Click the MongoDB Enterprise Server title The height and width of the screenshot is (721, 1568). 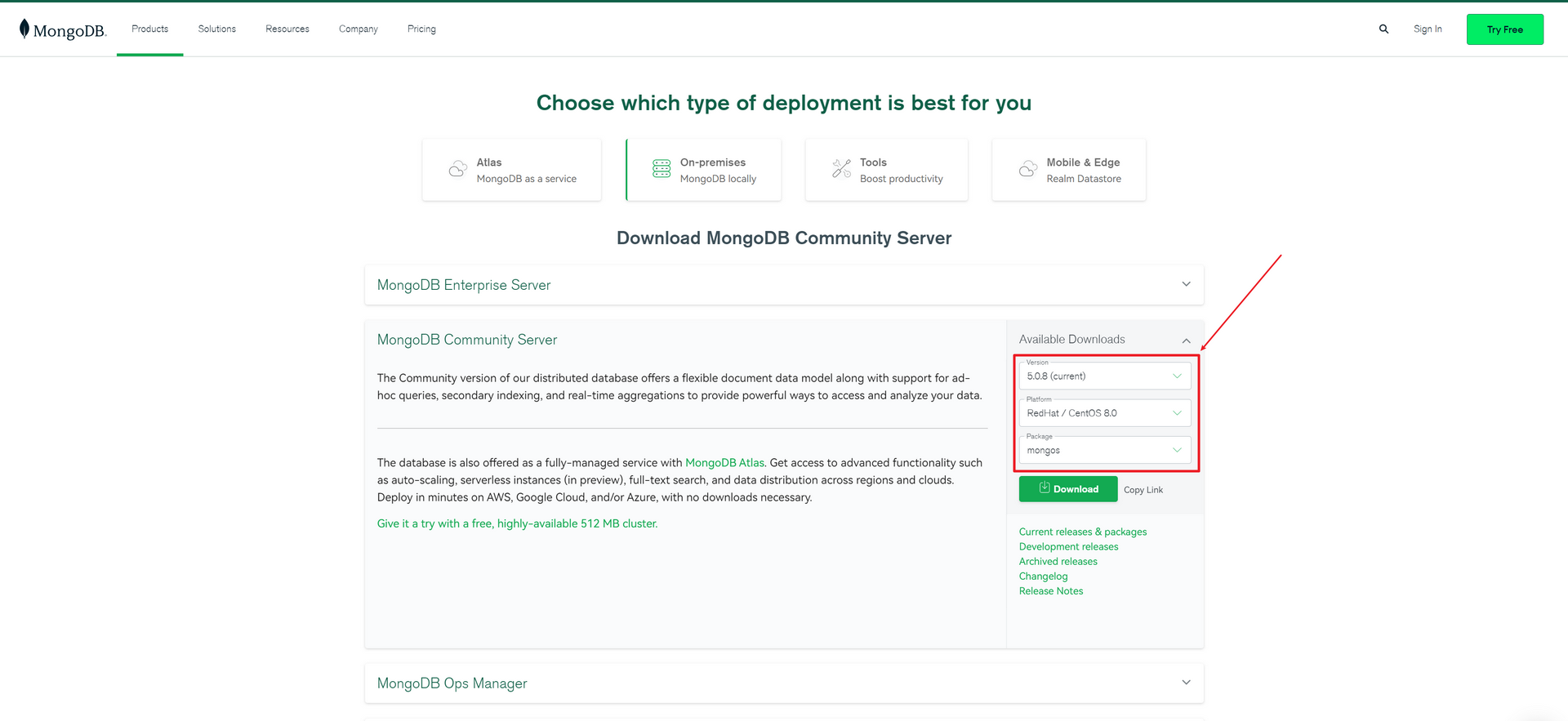[x=464, y=285]
